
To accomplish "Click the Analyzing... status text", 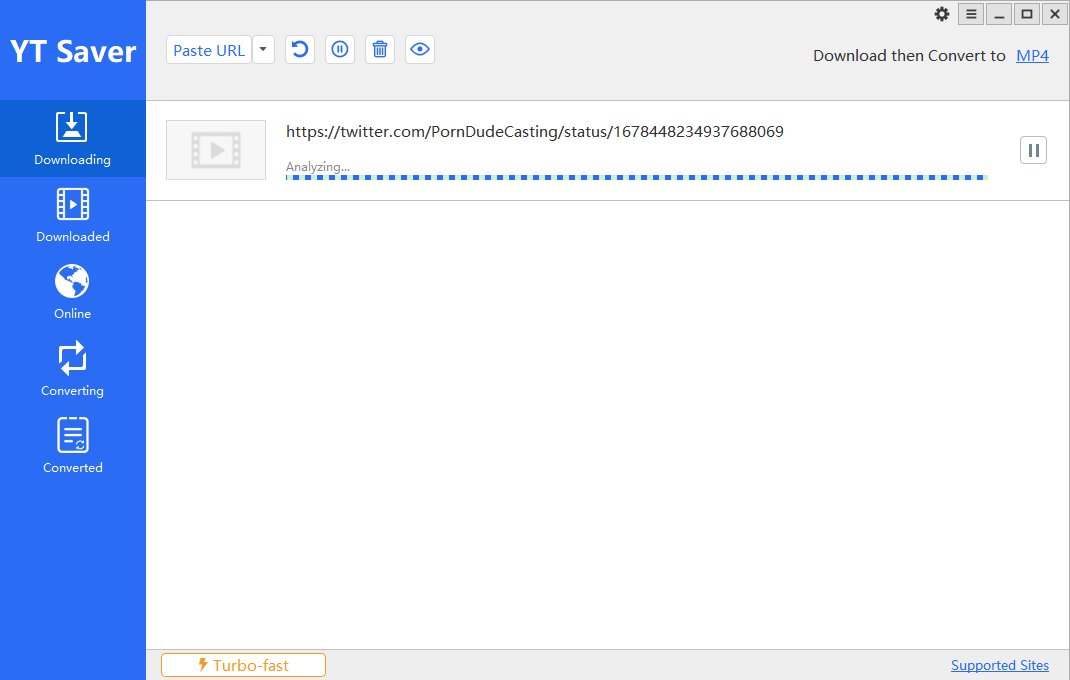I will point(317,167).
